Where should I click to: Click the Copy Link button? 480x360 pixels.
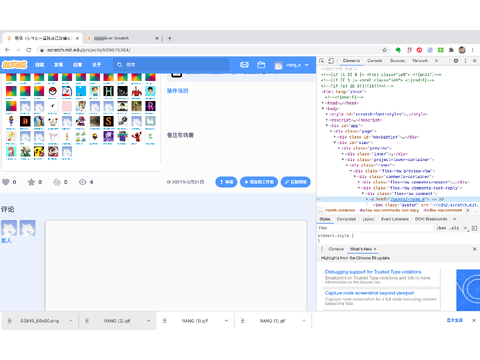coord(296,182)
